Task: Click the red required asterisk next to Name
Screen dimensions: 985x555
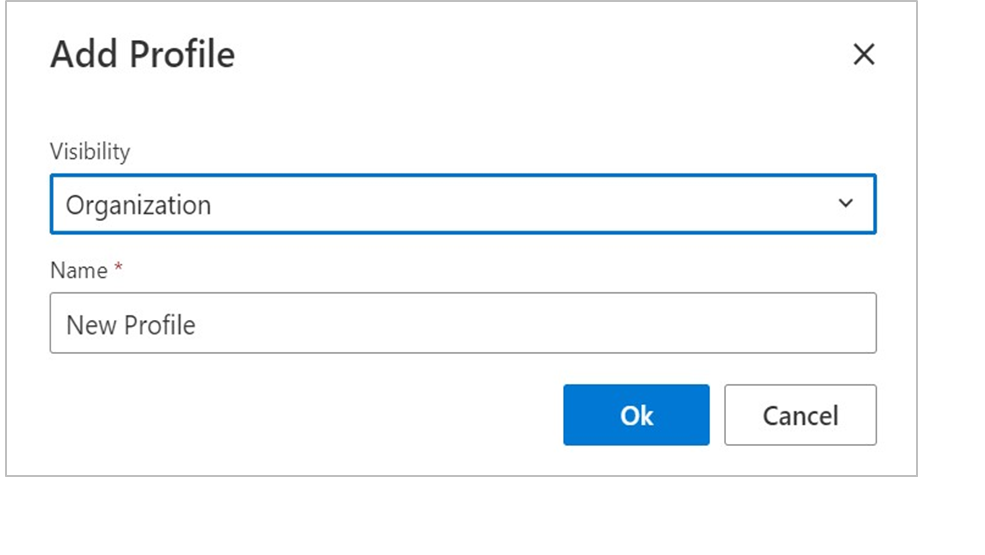Action: 118,268
